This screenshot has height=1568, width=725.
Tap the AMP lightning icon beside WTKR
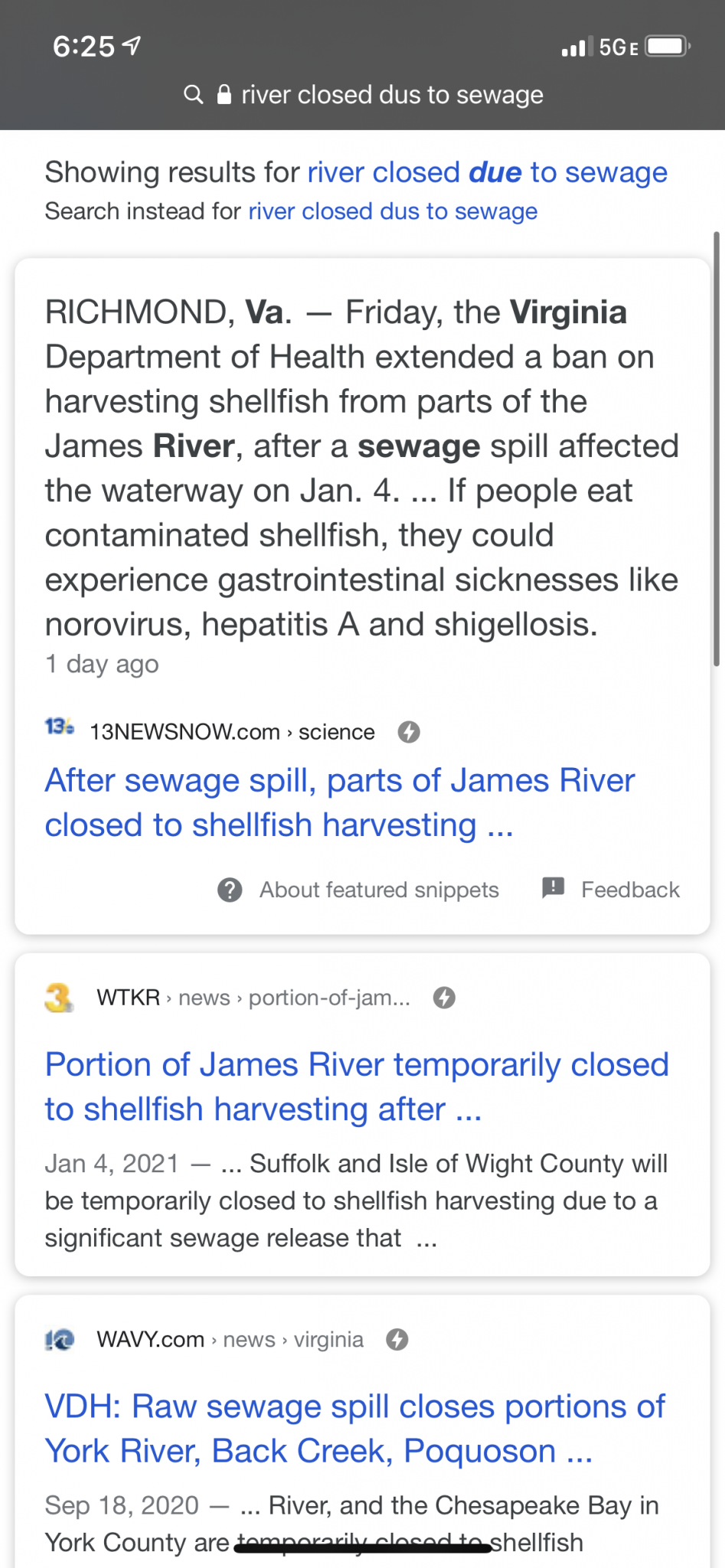444,998
